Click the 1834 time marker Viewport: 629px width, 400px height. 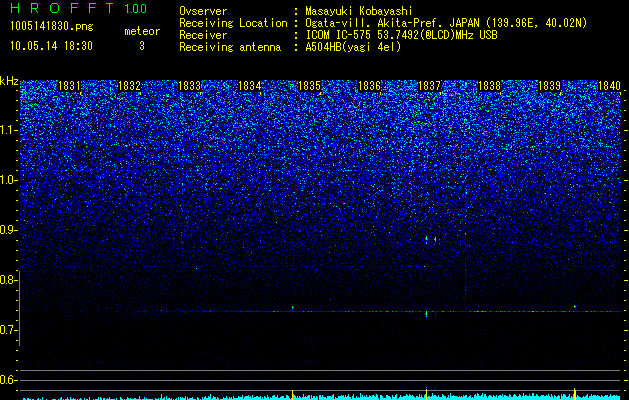tap(250, 86)
